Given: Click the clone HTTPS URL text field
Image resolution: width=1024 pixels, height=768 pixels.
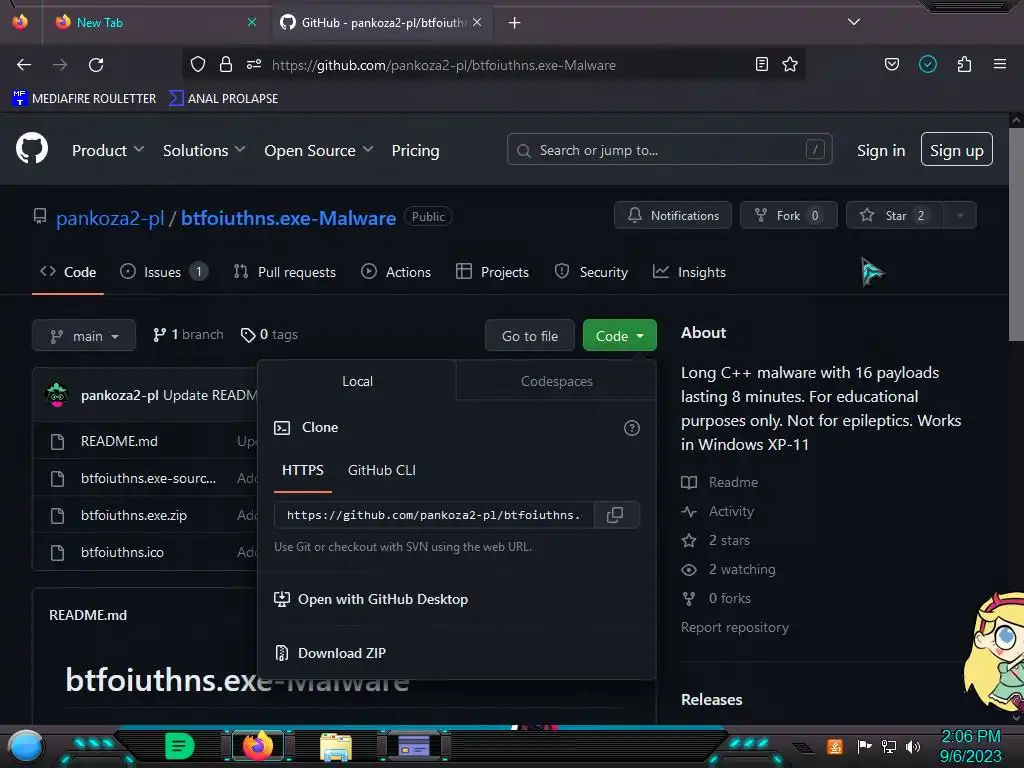Looking at the screenshot, I should pyautogui.click(x=434, y=515).
